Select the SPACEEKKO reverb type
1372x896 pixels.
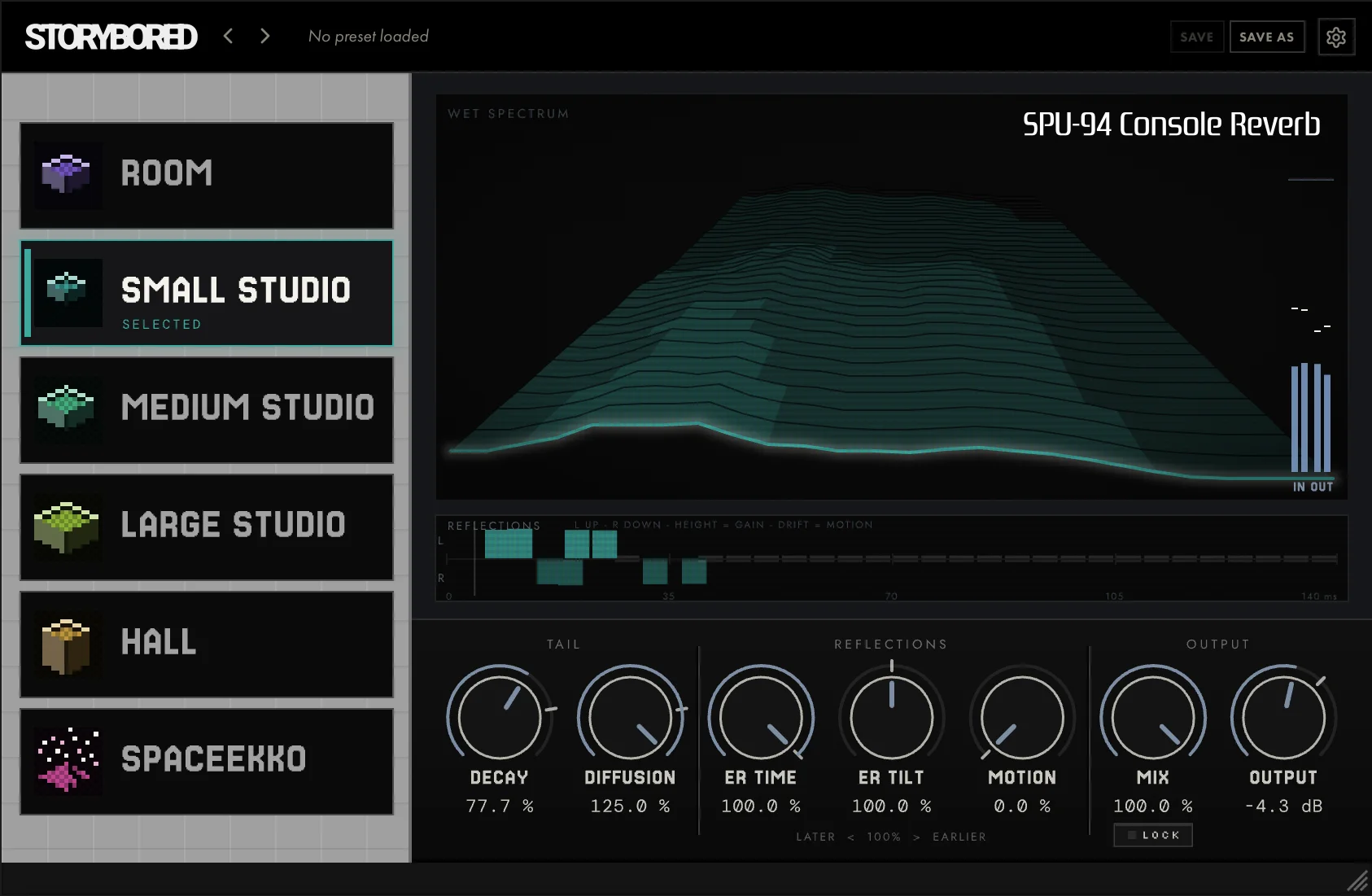click(x=207, y=762)
